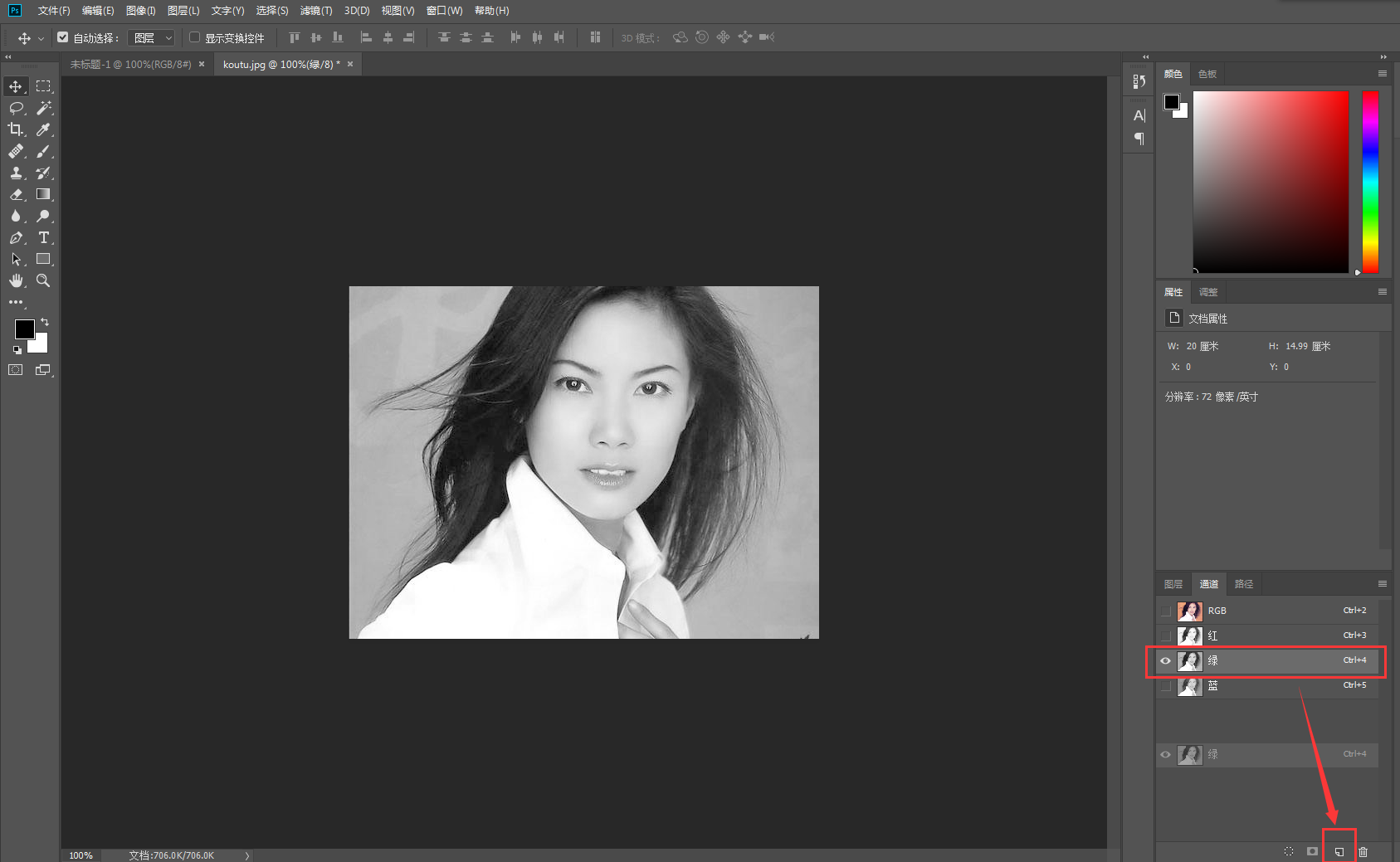
Task: Create a new channel from Channels panel
Action: [1339, 852]
